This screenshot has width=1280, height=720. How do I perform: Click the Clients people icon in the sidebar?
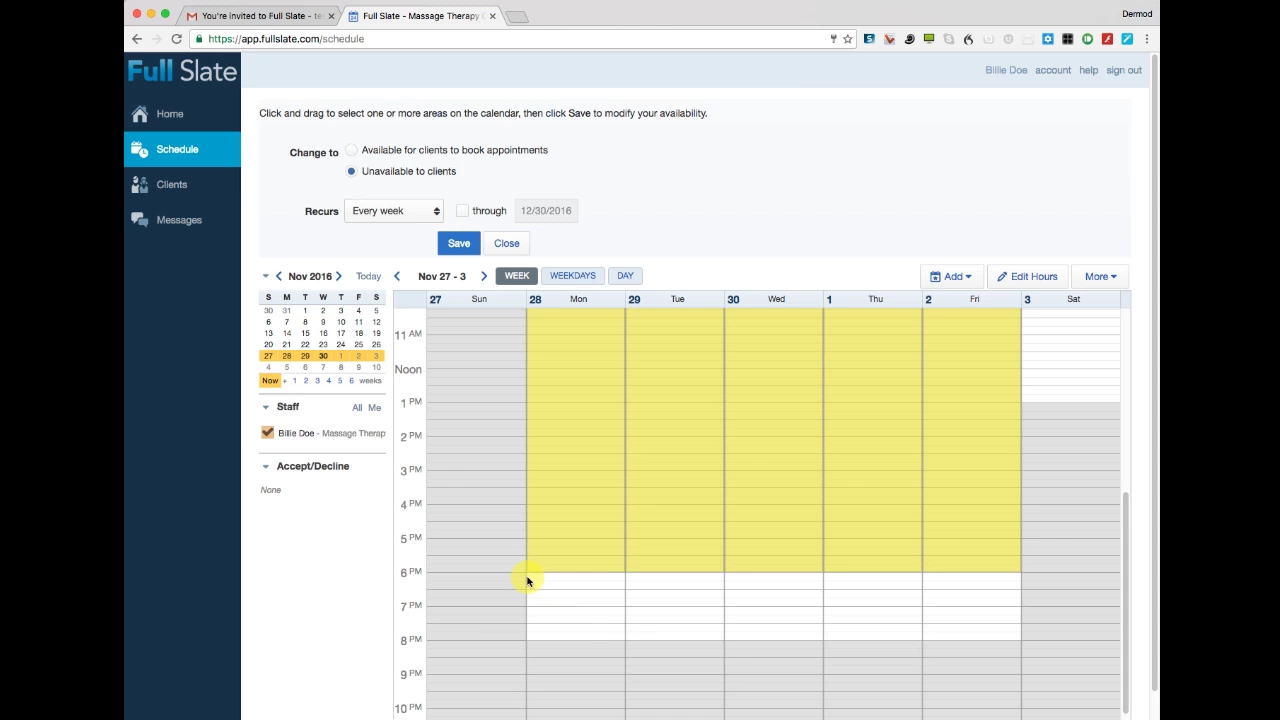click(x=140, y=185)
